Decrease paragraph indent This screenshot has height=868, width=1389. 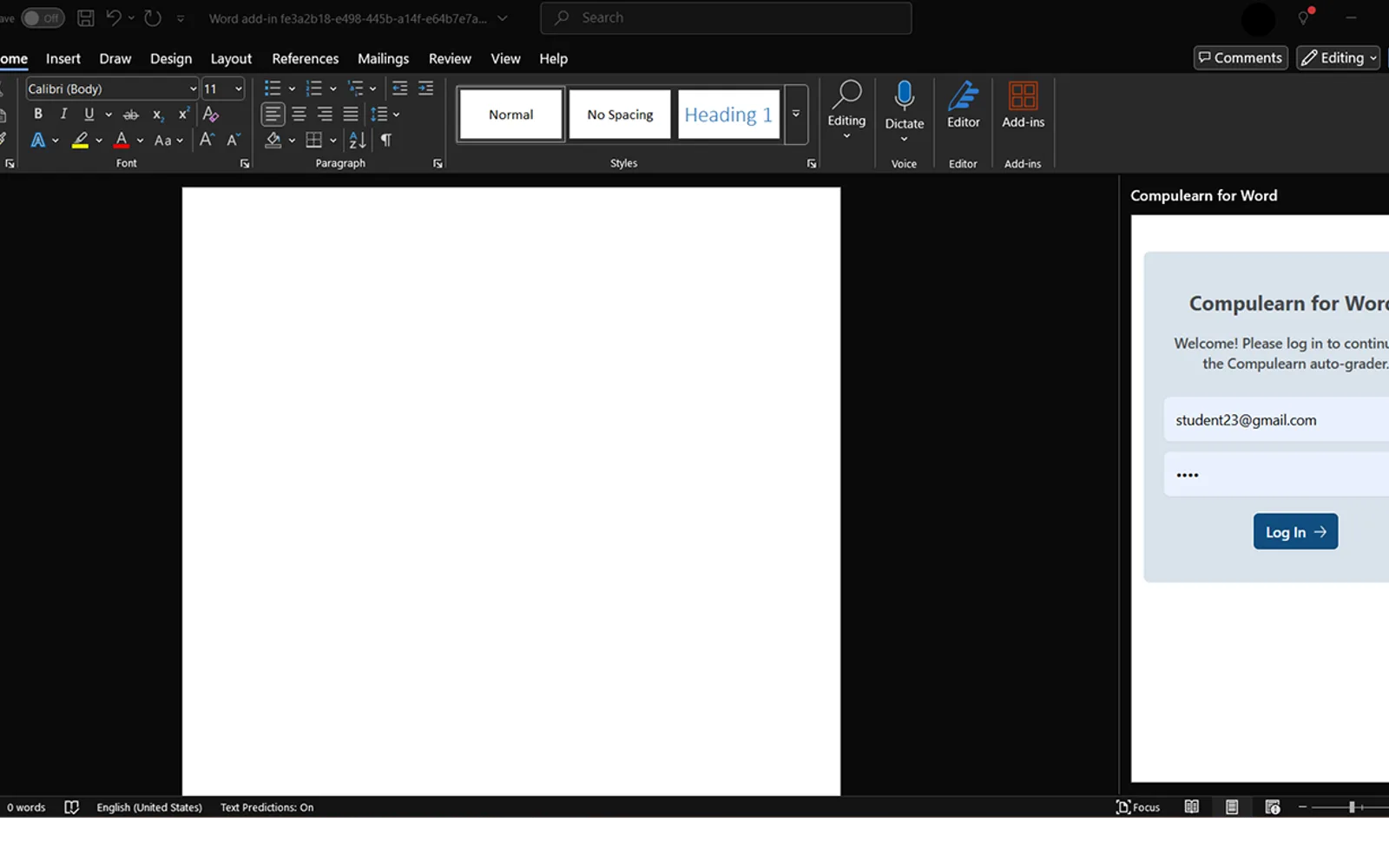399,88
